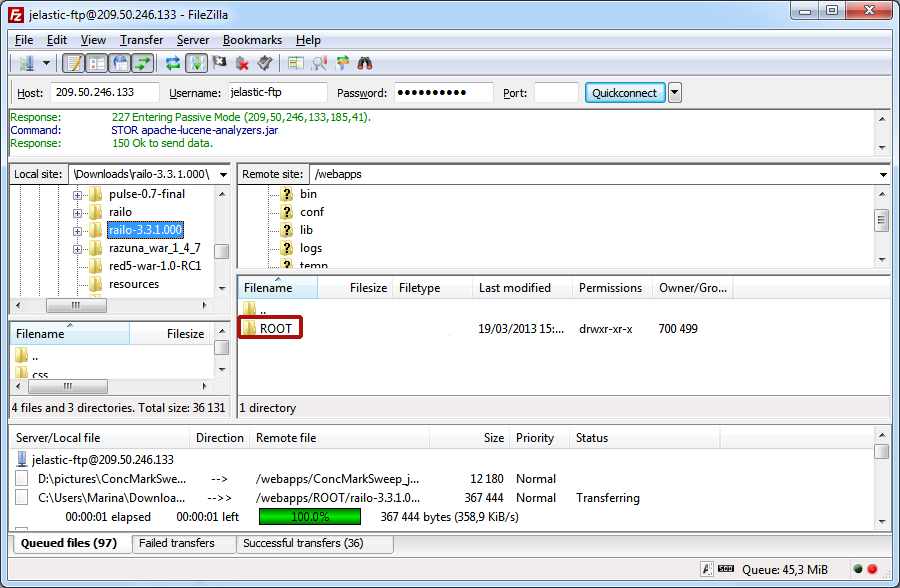Search remote files binoculars icon
Image resolution: width=900 pixels, height=588 pixels.
[x=365, y=63]
